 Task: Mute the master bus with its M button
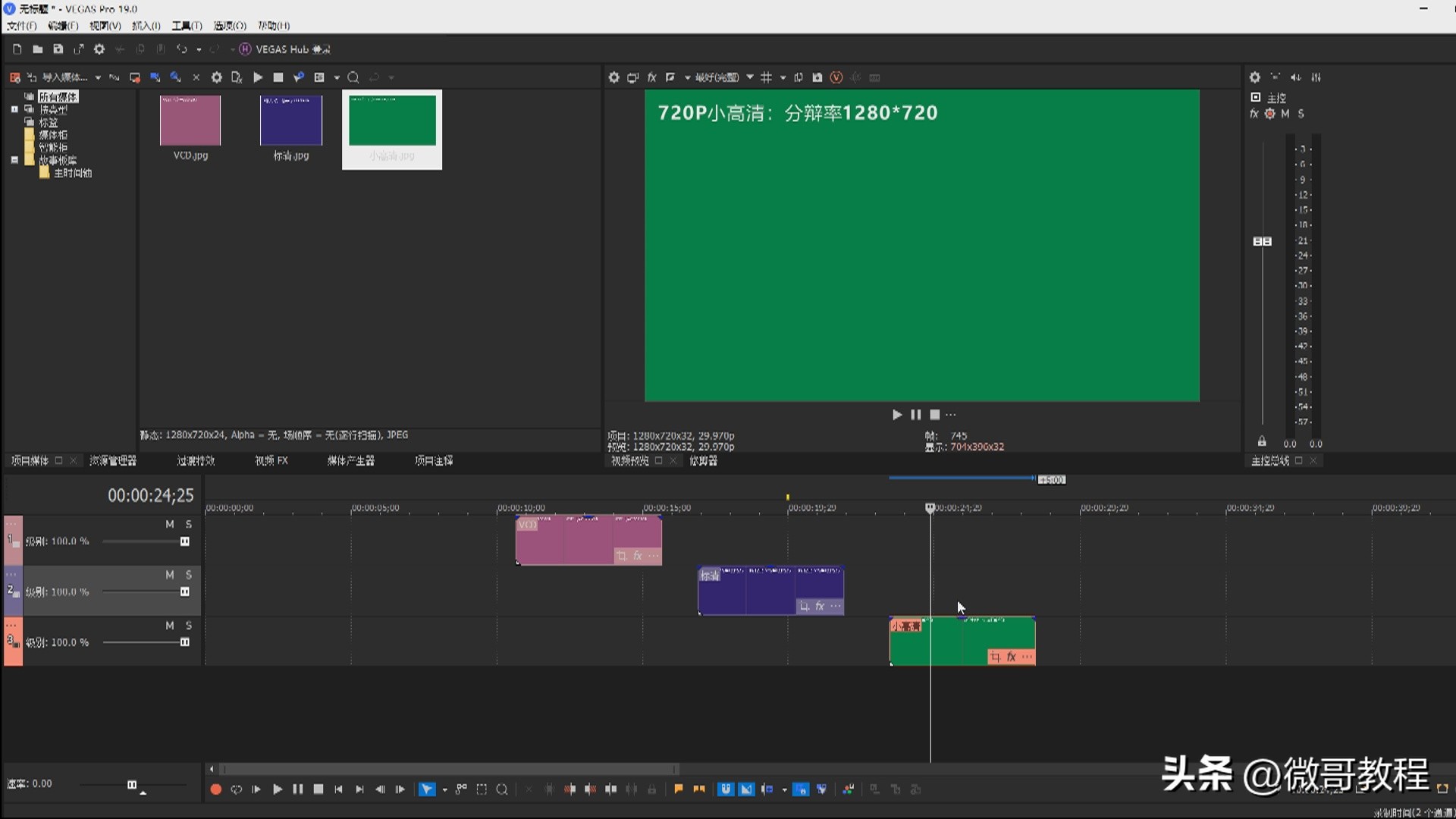[1285, 113]
